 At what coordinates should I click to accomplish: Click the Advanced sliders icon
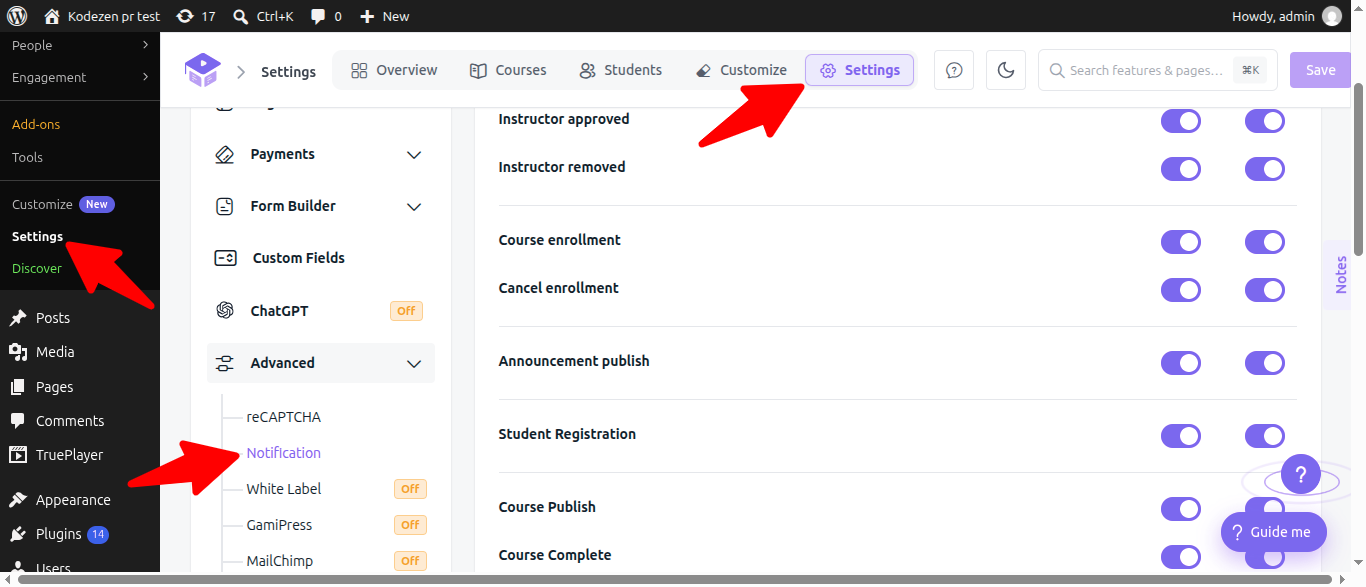225,363
